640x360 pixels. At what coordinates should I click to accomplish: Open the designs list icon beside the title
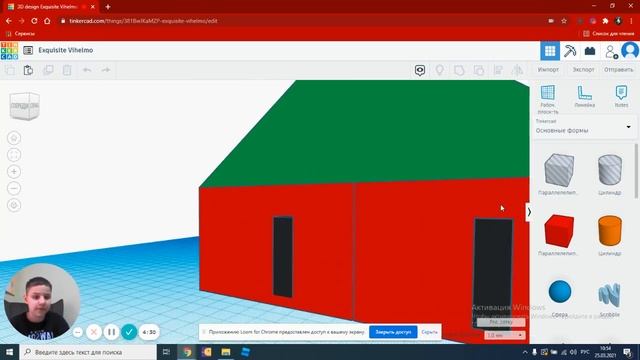tap(28, 50)
